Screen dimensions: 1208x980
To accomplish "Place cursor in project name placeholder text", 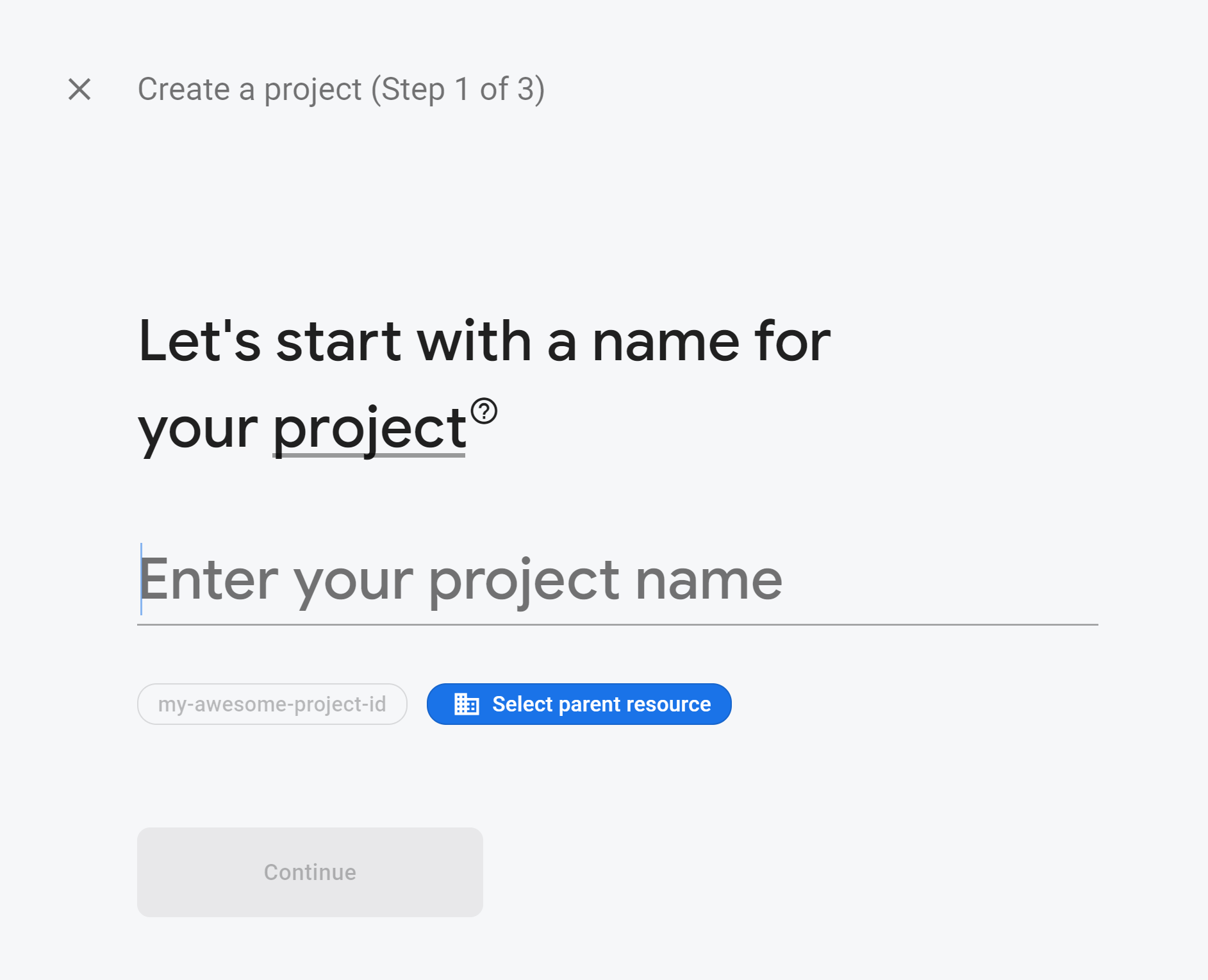I will (460, 580).
